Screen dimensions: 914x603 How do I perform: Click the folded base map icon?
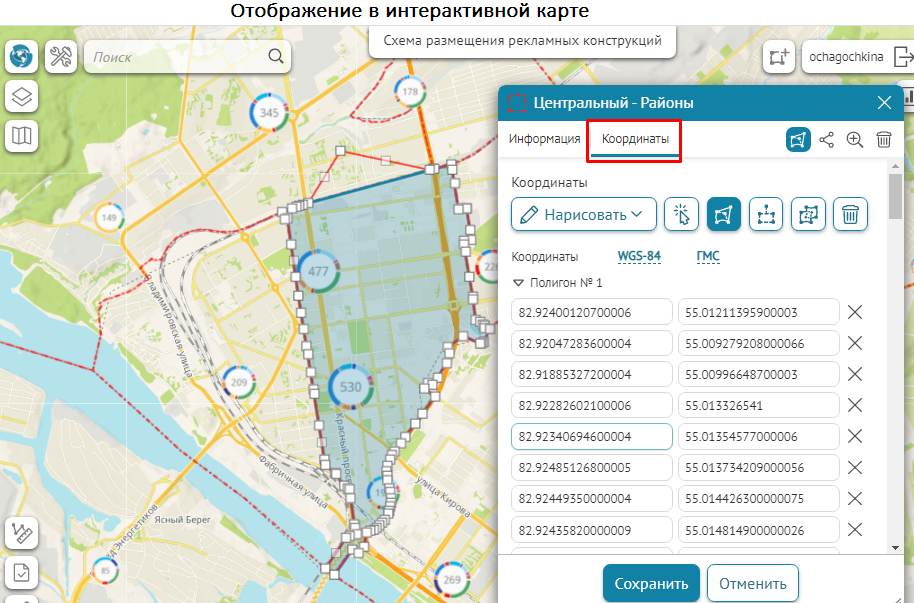point(21,135)
